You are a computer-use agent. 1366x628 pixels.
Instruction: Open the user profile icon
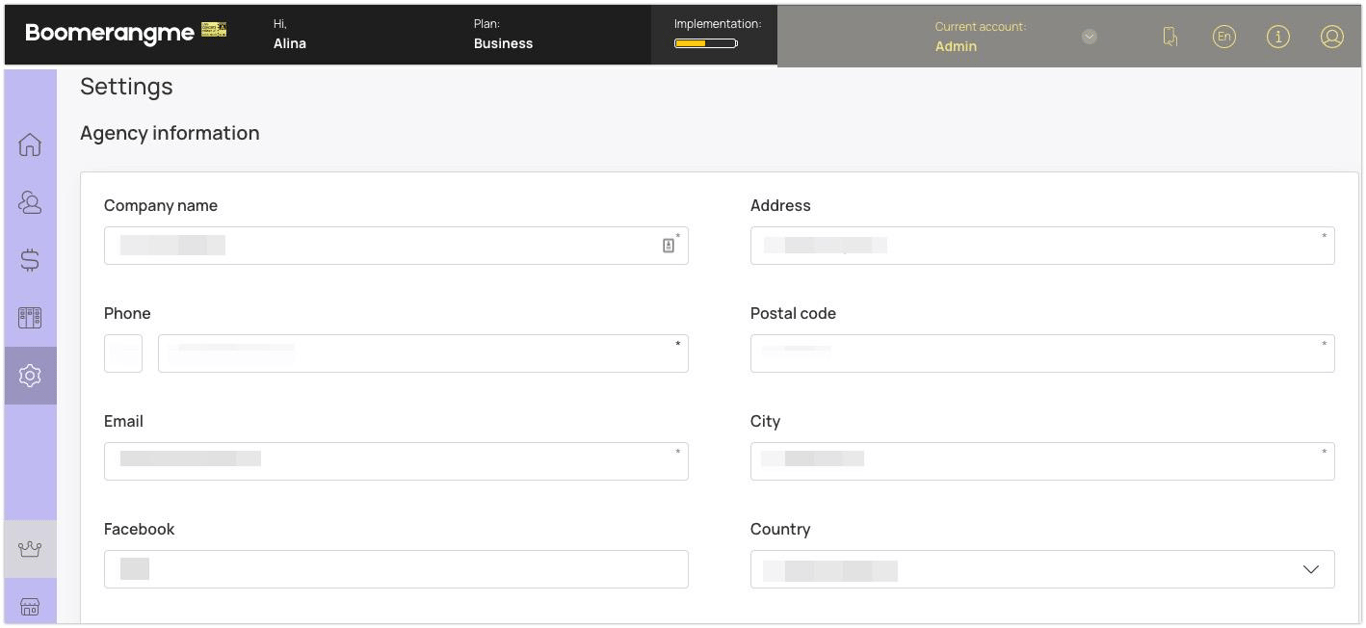[1332, 37]
